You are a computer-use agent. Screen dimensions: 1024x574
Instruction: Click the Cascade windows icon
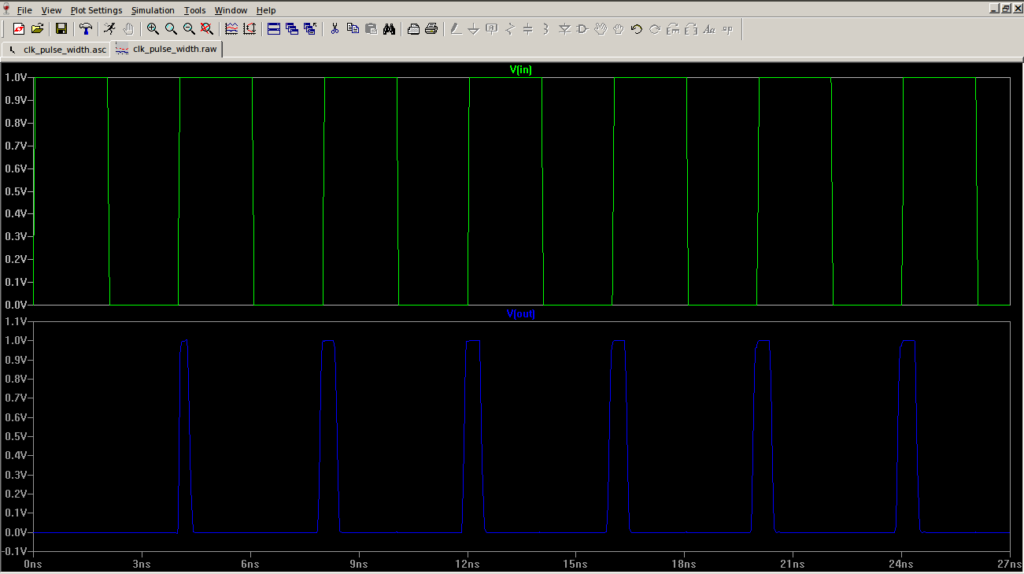click(x=292, y=29)
